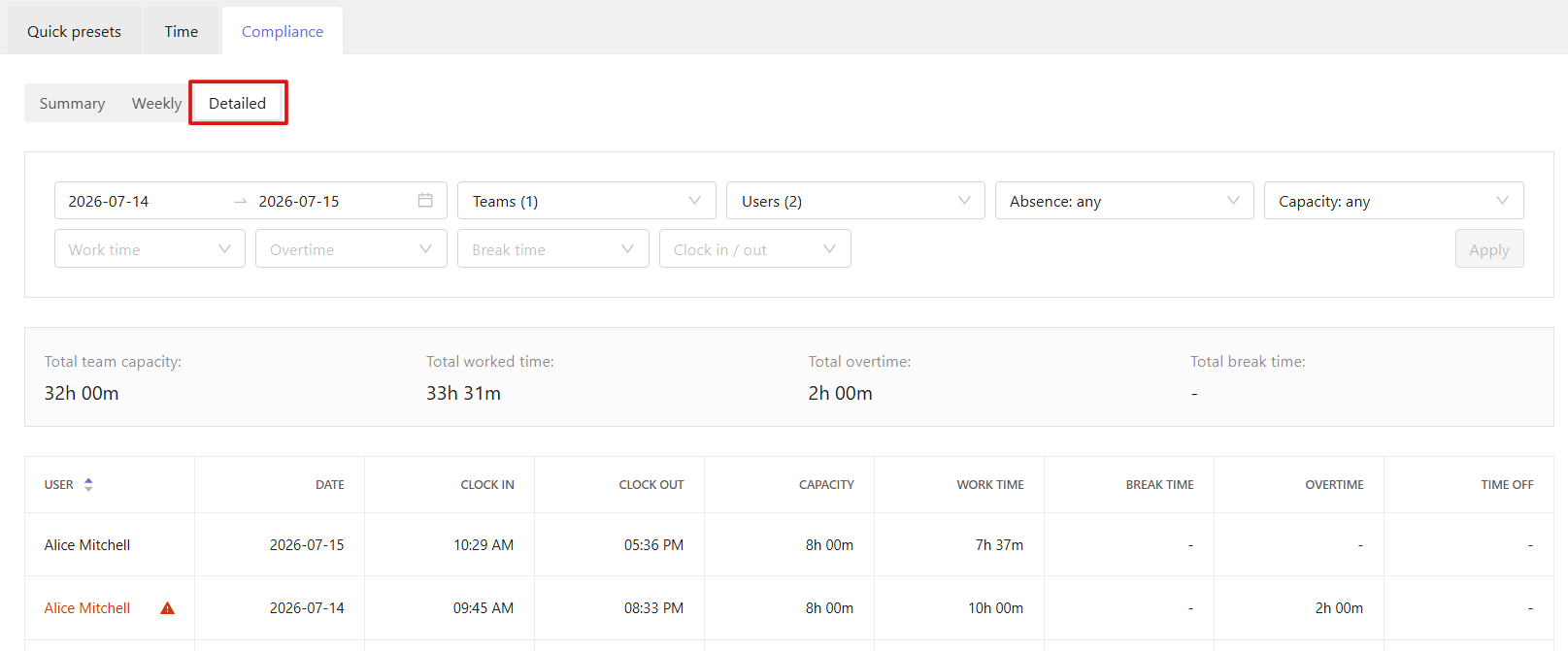
Task: Select Alice Mitchell in the 2026-07-15 row
Action: click(x=87, y=545)
